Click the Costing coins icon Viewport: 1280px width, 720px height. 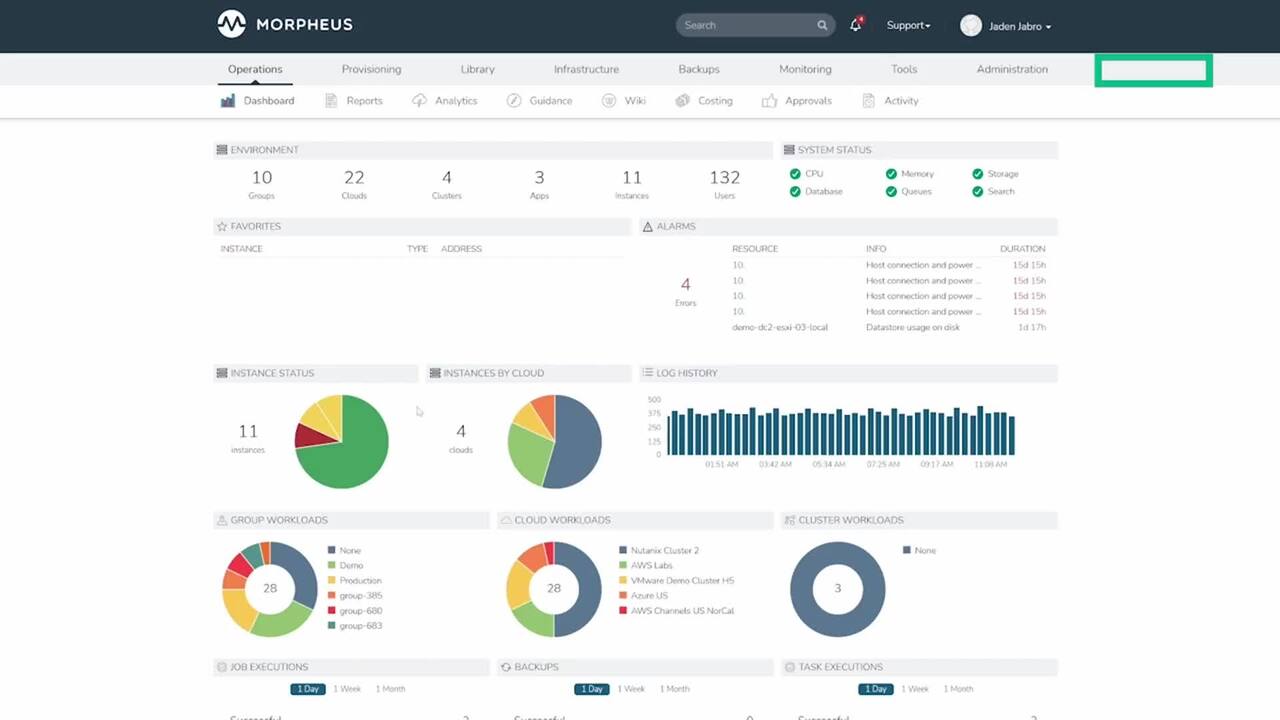(682, 101)
